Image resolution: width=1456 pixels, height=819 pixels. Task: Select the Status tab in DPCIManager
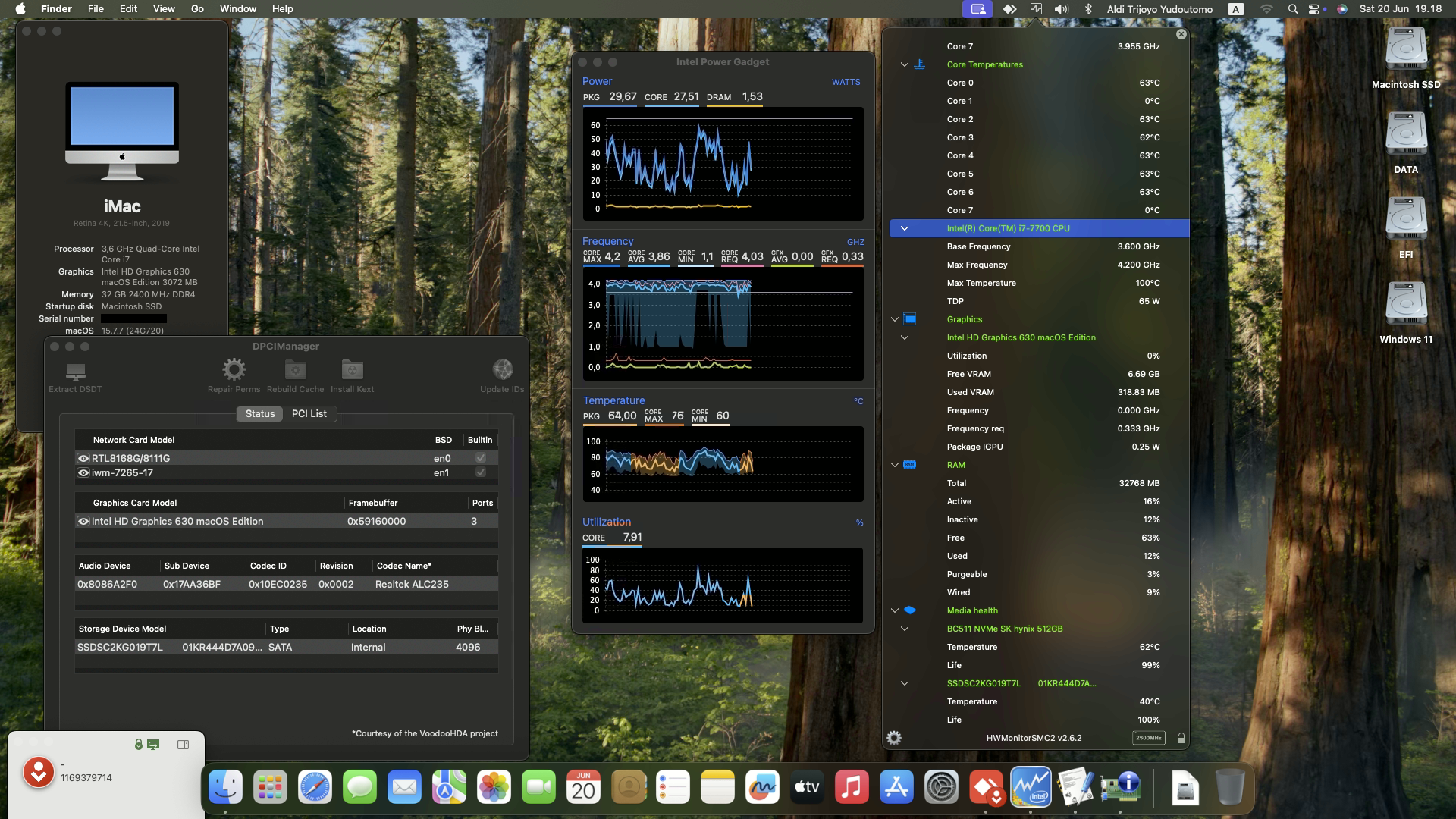(260, 413)
